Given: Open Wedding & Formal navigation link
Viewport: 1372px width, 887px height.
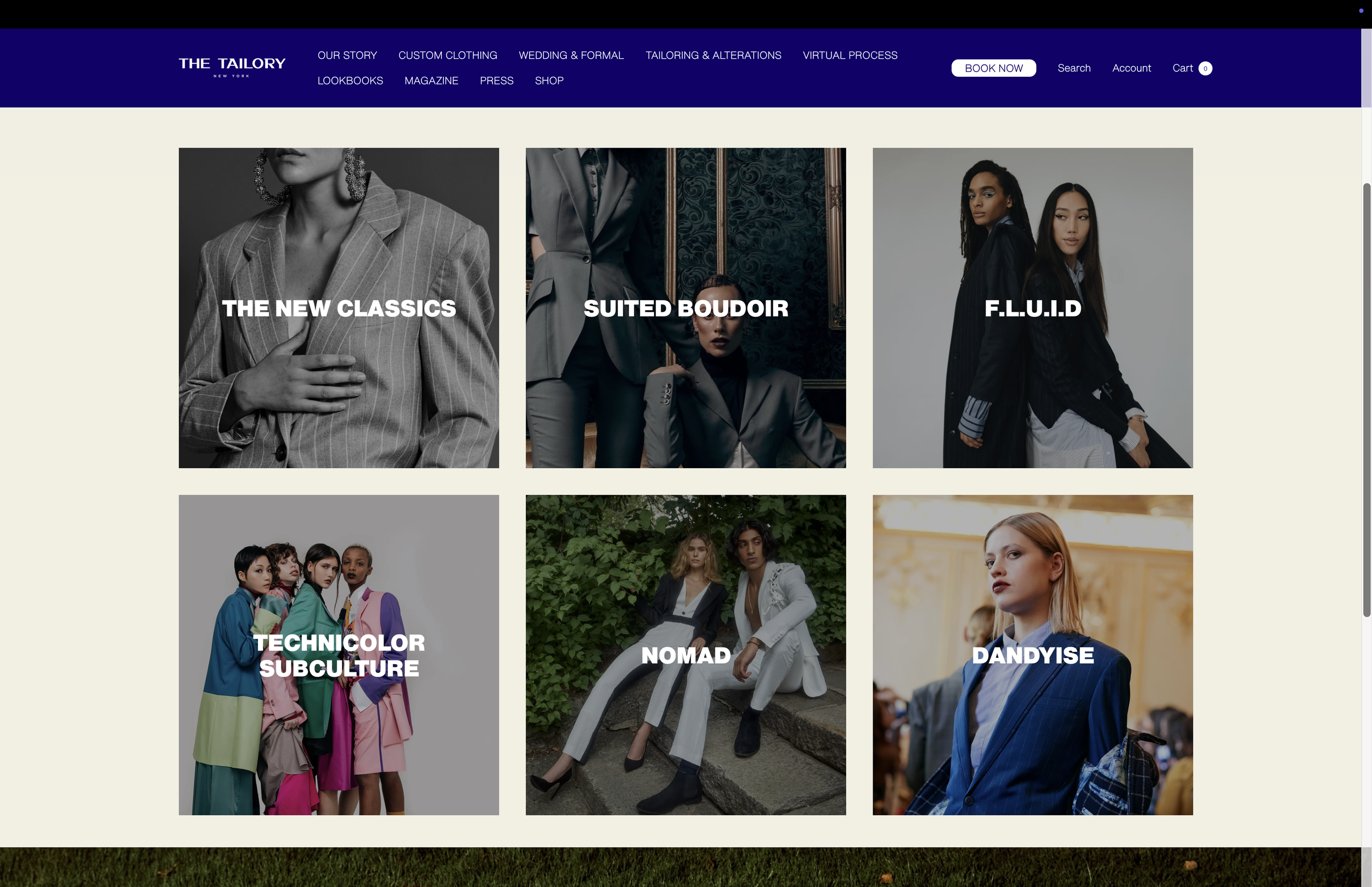Looking at the screenshot, I should [x=571, y=55].
